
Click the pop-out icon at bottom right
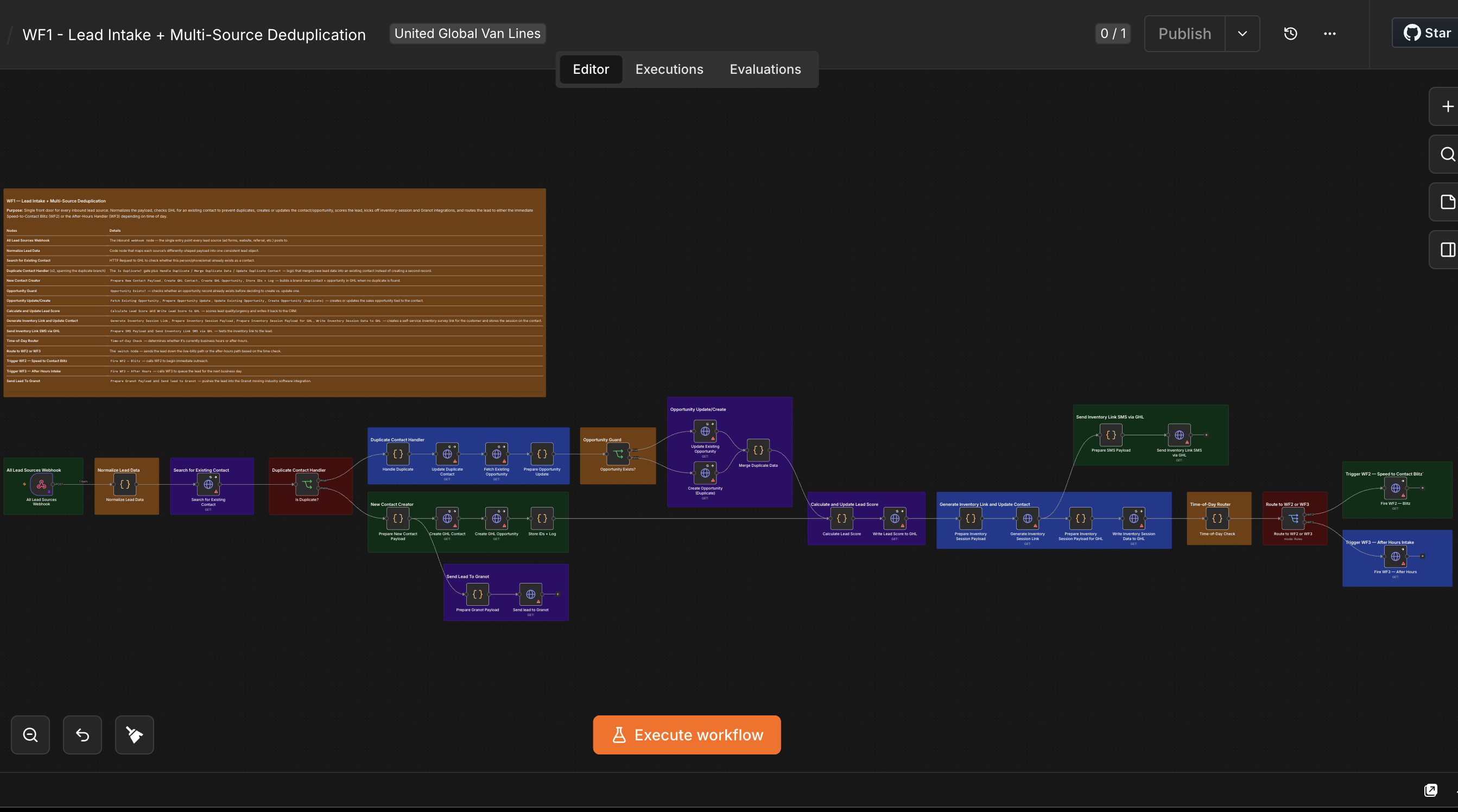point(1430,790)
